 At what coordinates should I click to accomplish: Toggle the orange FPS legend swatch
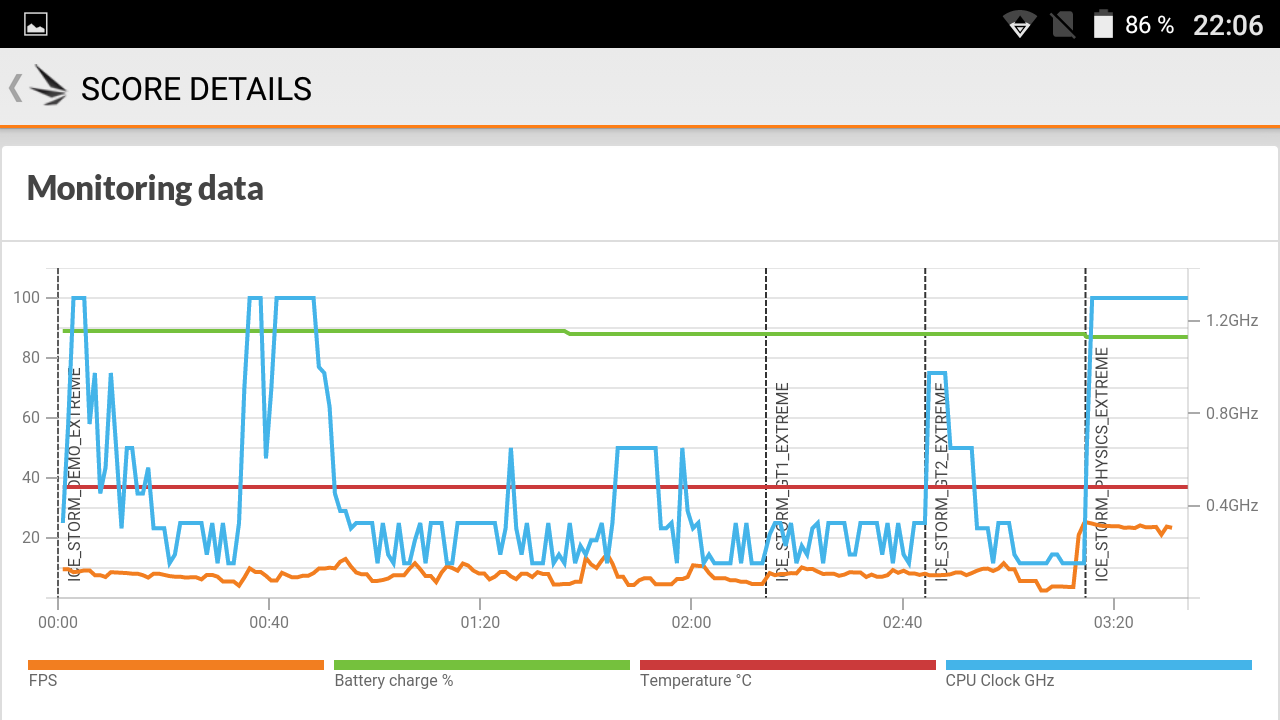pyautogui.click(x=176, y=665)
